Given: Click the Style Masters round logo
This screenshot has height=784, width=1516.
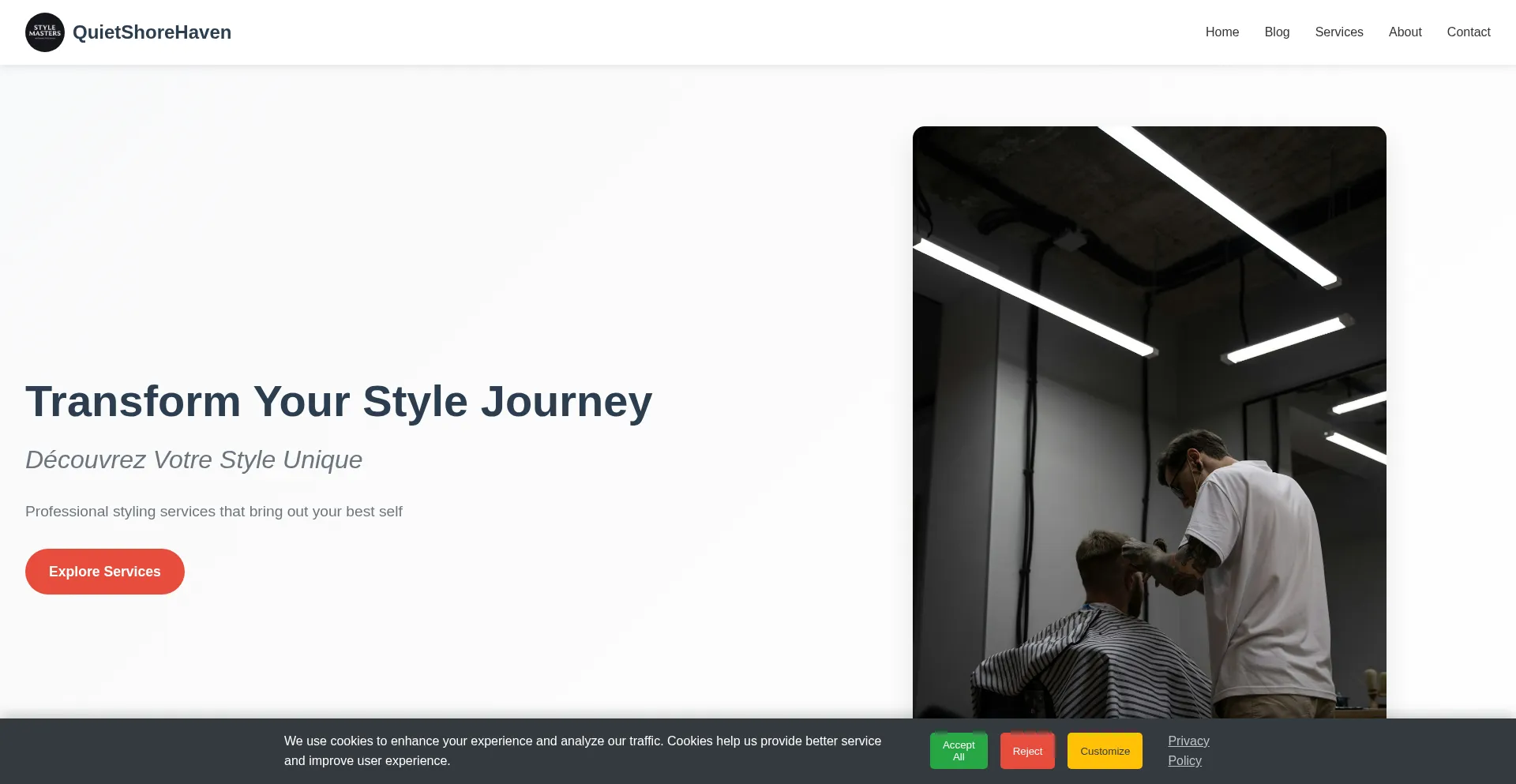Looking at the screenshot, I should click(x=45, y=32).
